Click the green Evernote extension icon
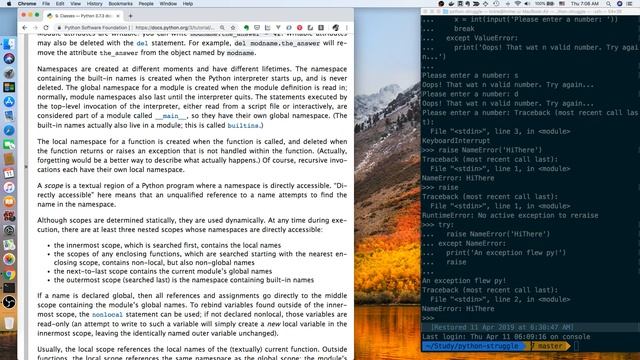Image resolution: width=640 pixels, height=360 pixels. (246, 28)
